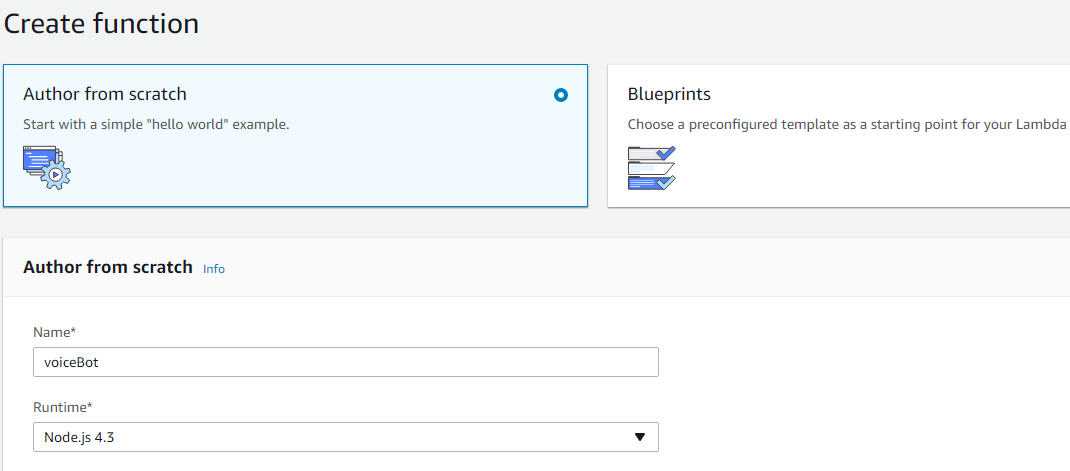Click the Runtime* field label

coord(63,408)
